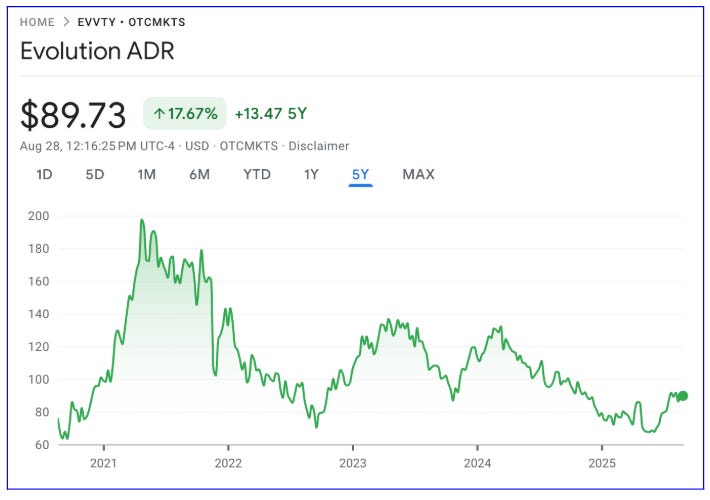Click the +13.47 5Y change text
The height and width of the screenshot is (500, 710).
click(271, 113)
